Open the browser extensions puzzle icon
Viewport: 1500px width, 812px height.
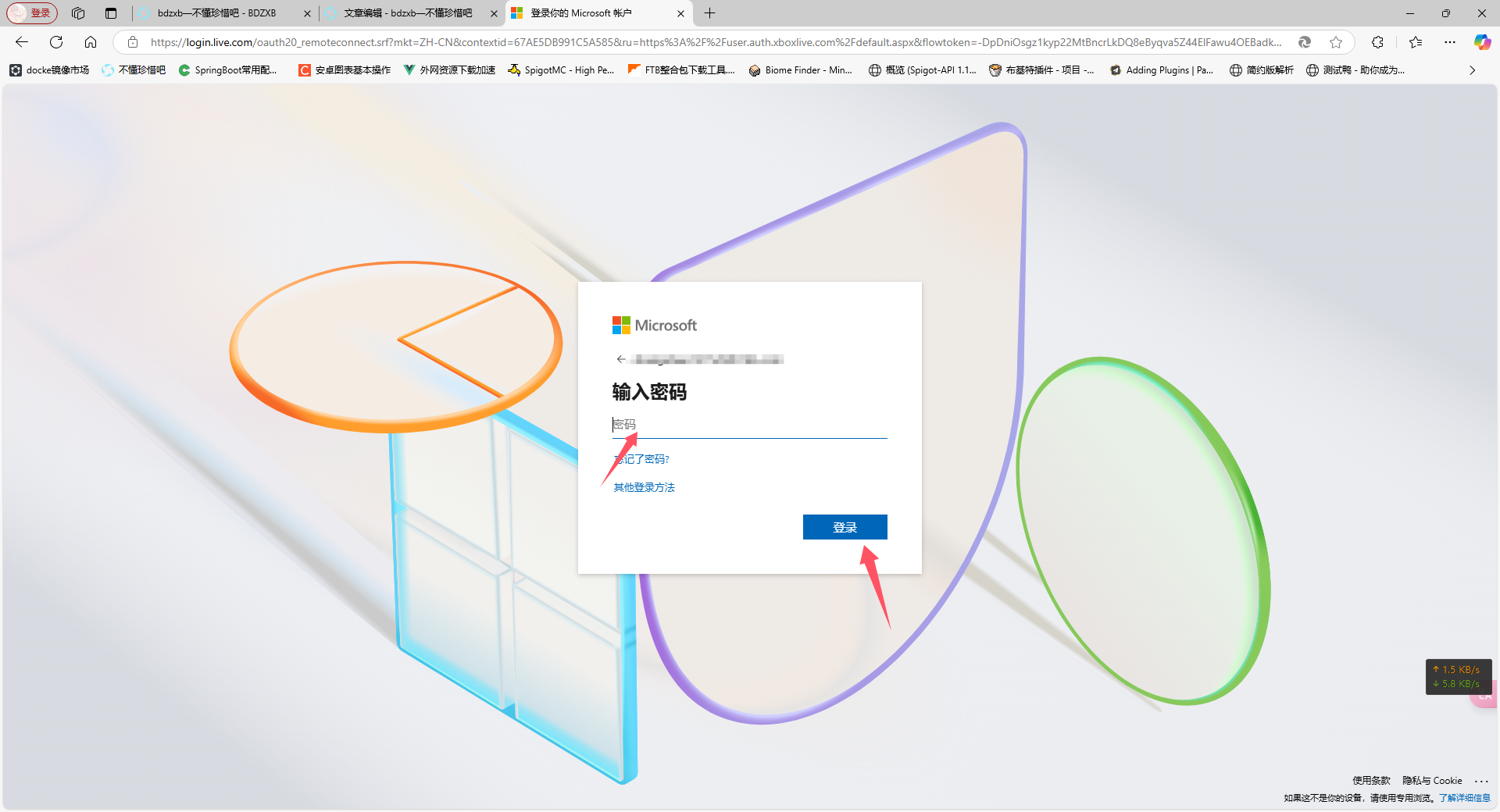(1377, 42)
